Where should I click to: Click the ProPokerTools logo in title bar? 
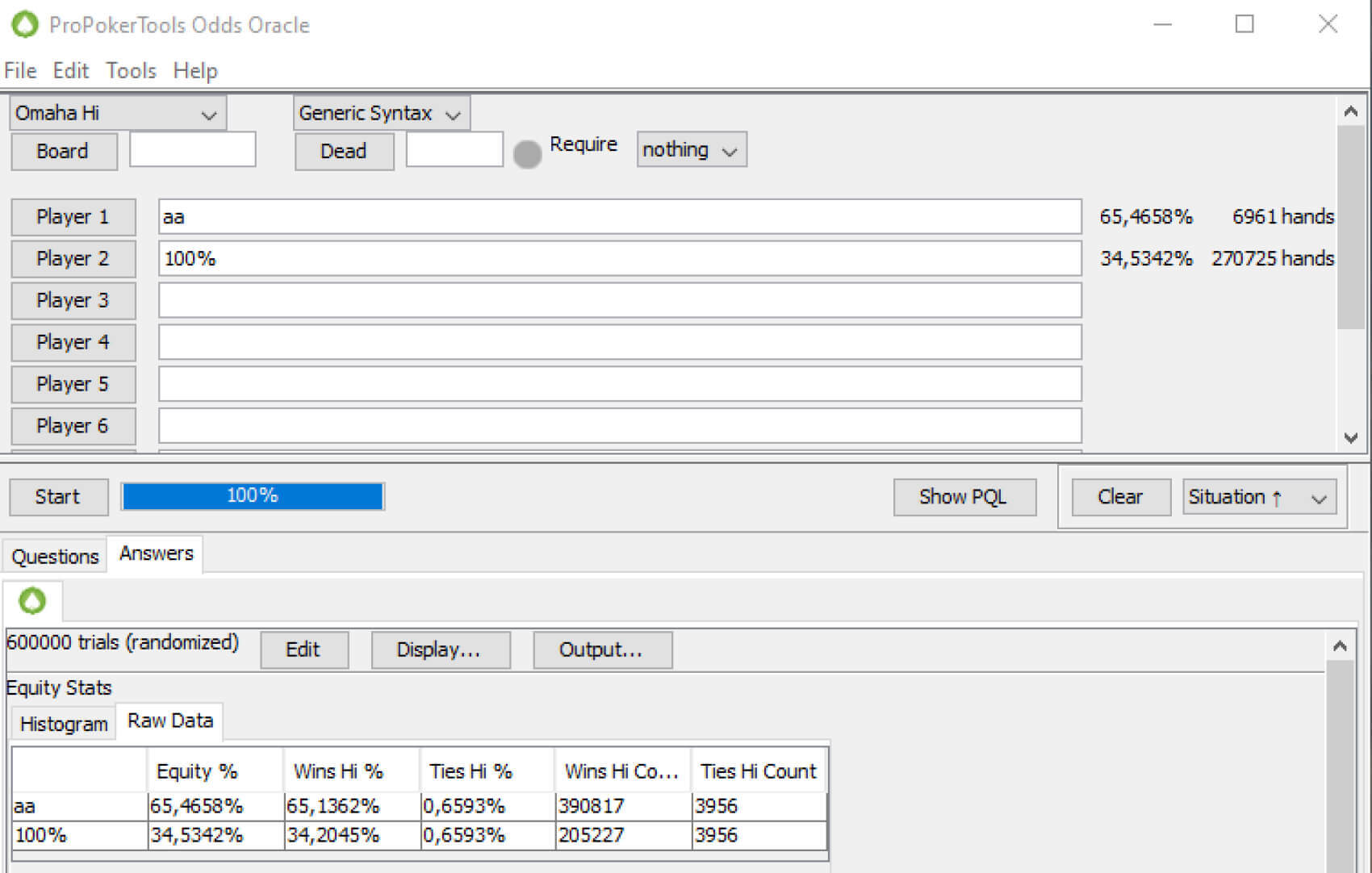pyautogui.click(x=24, y=24)
